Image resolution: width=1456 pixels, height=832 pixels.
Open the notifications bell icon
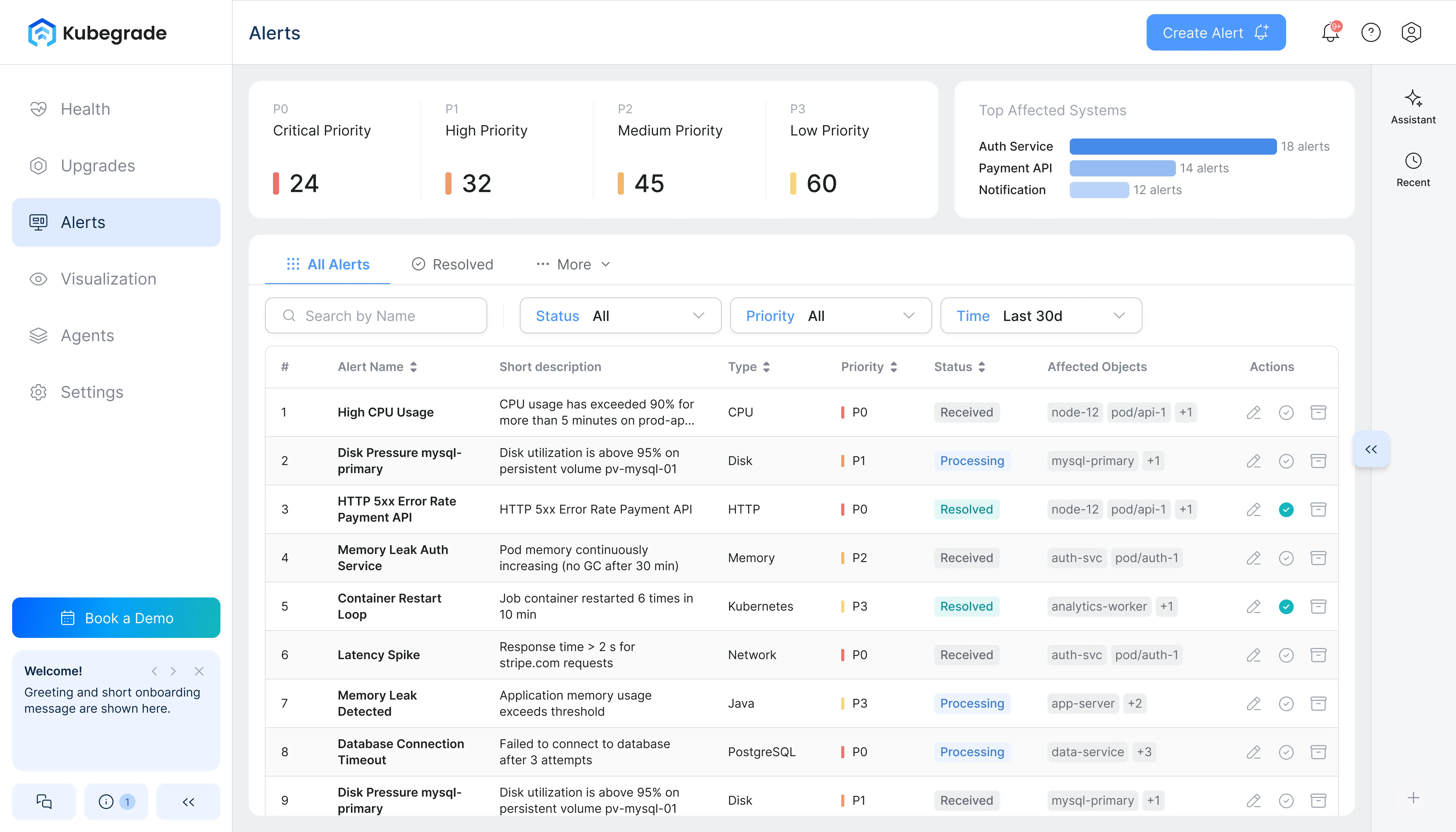[1330, 33]
